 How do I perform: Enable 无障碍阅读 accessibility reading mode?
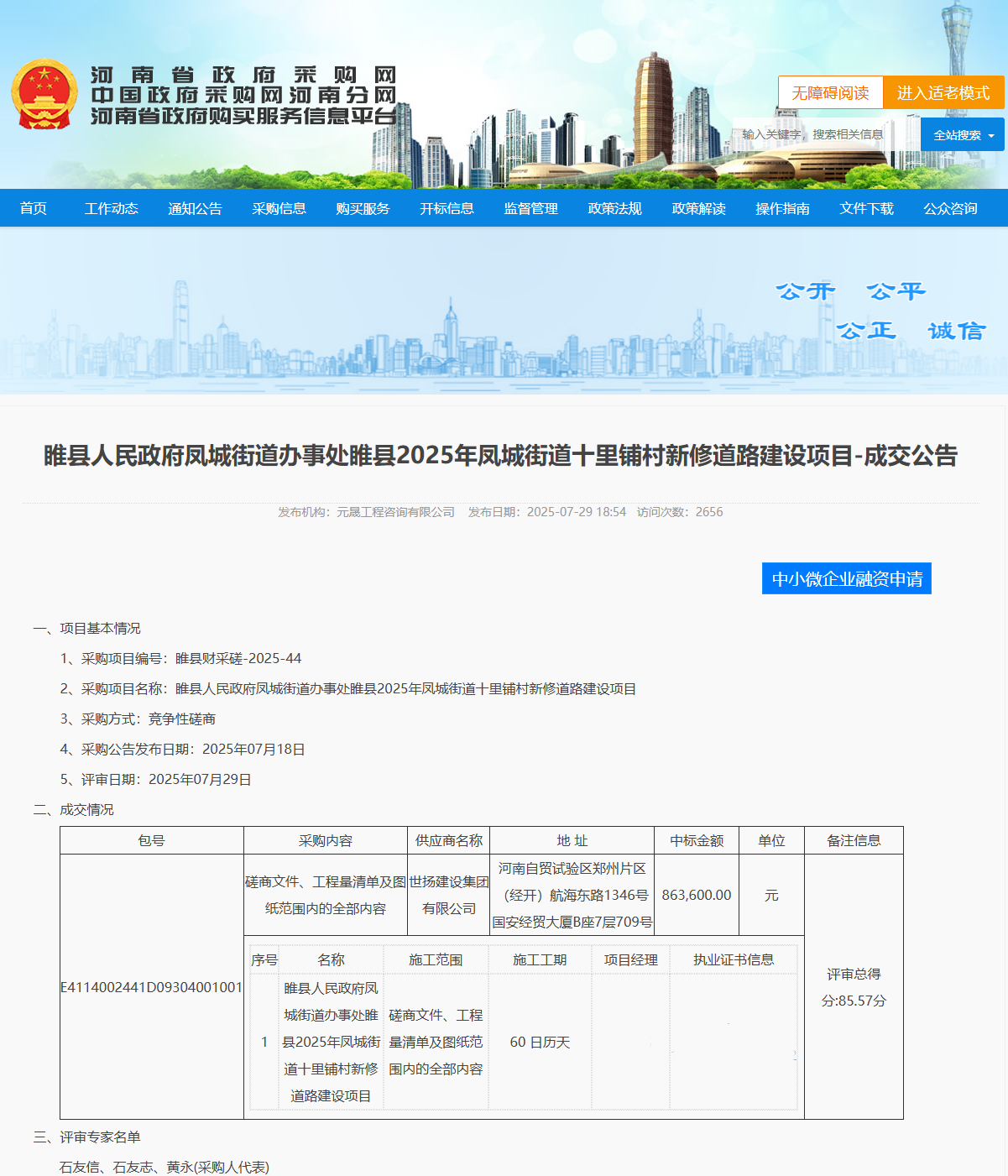click(x=831, y=93)
